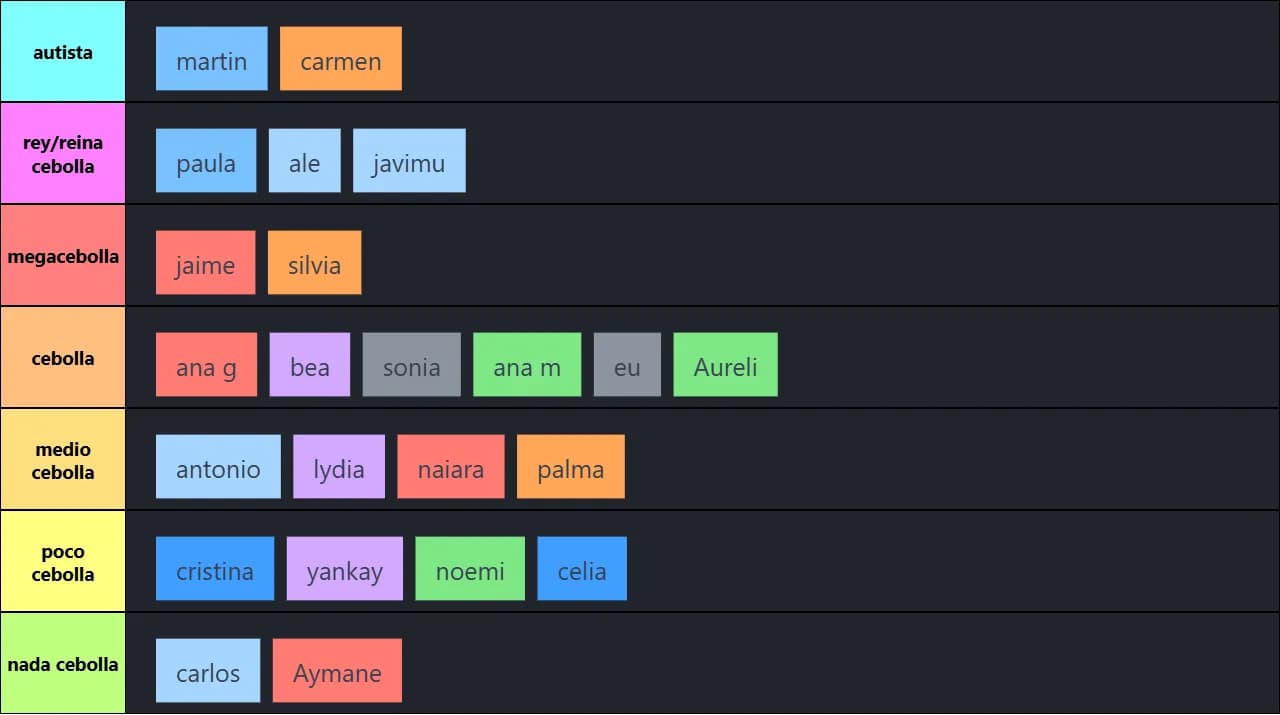Pick the 'javimu' tile
This screenshot has height=715, width=1280.
(409, 161)
